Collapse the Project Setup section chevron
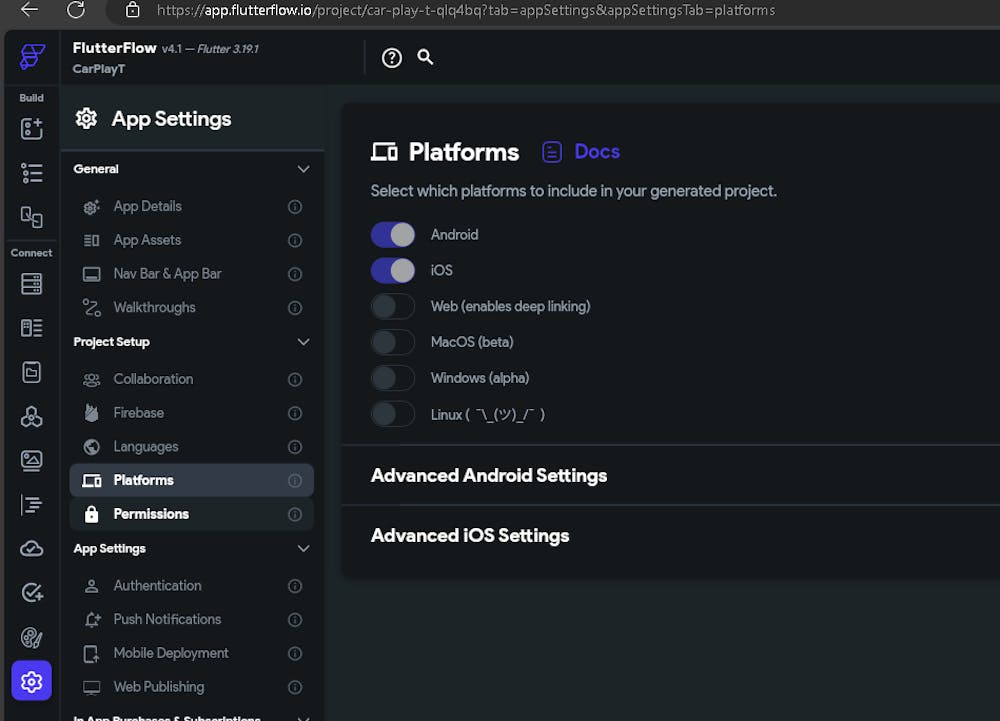 pyautogui.click(x=303, y=342)
